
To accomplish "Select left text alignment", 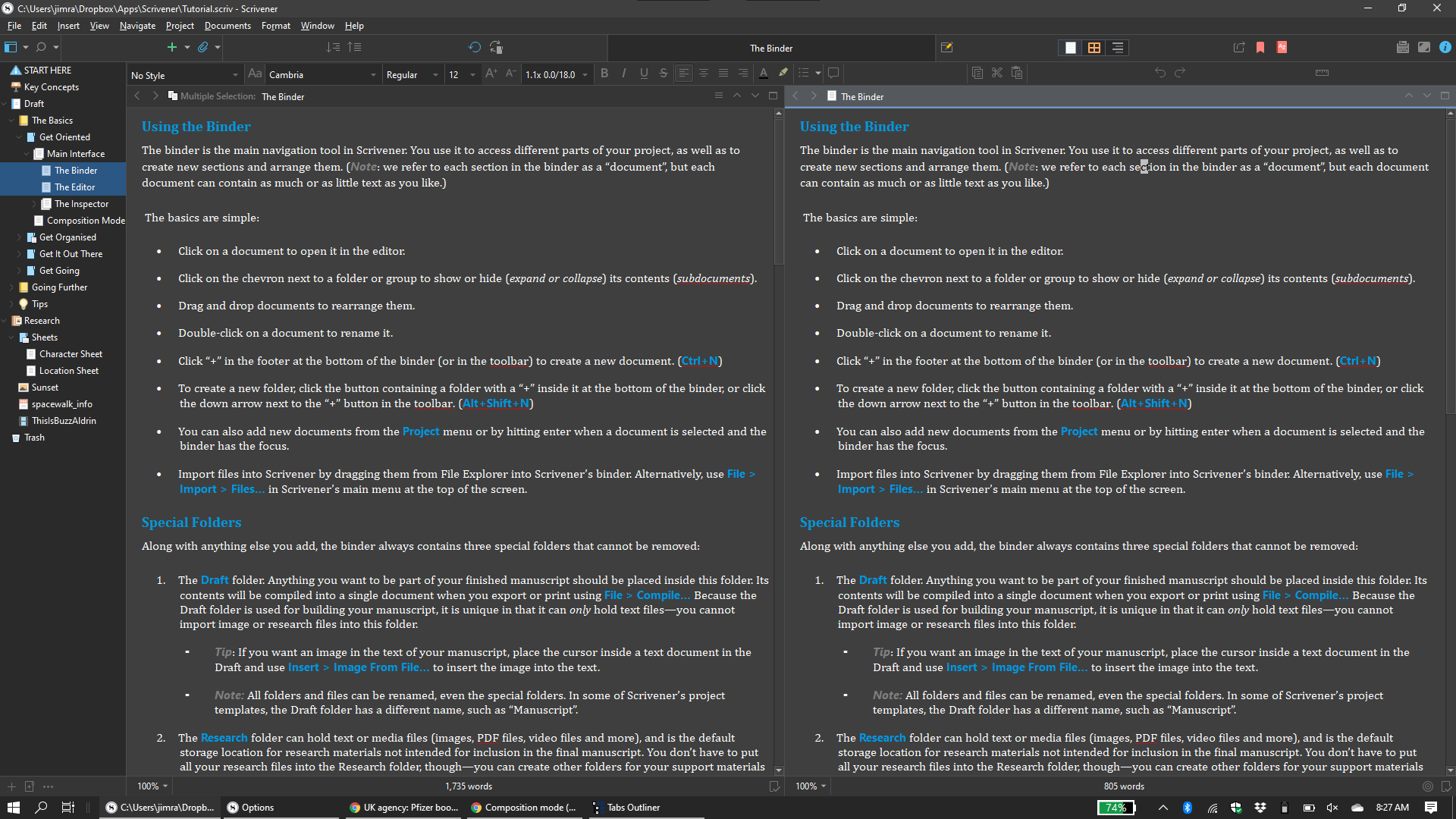I will click(x=684, y=73).
